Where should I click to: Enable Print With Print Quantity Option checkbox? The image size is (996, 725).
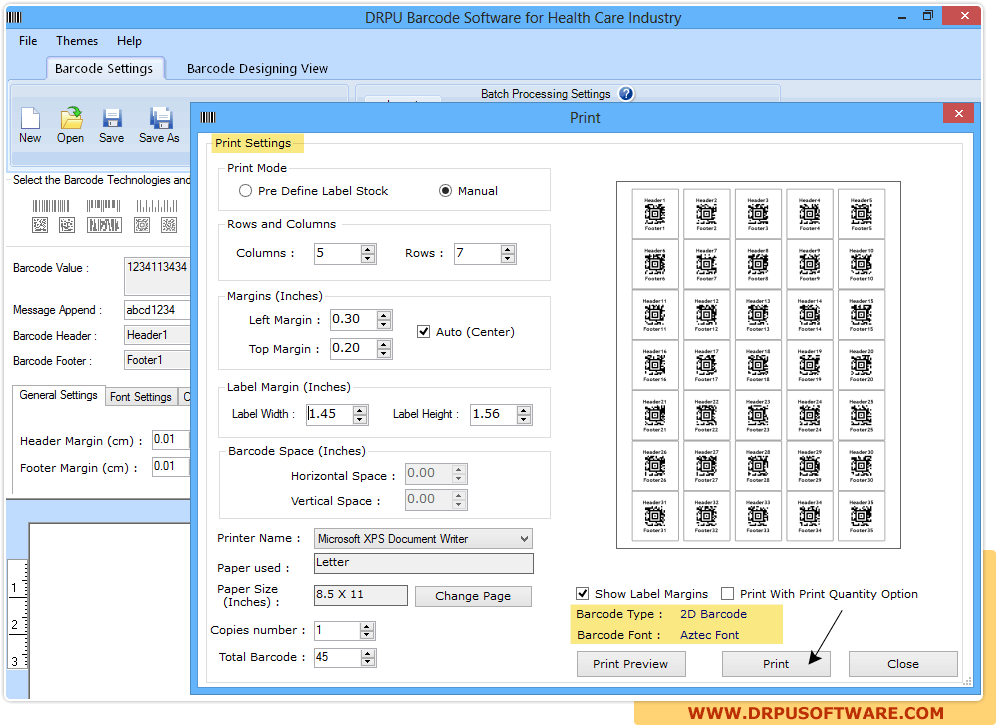click(728, 593)
